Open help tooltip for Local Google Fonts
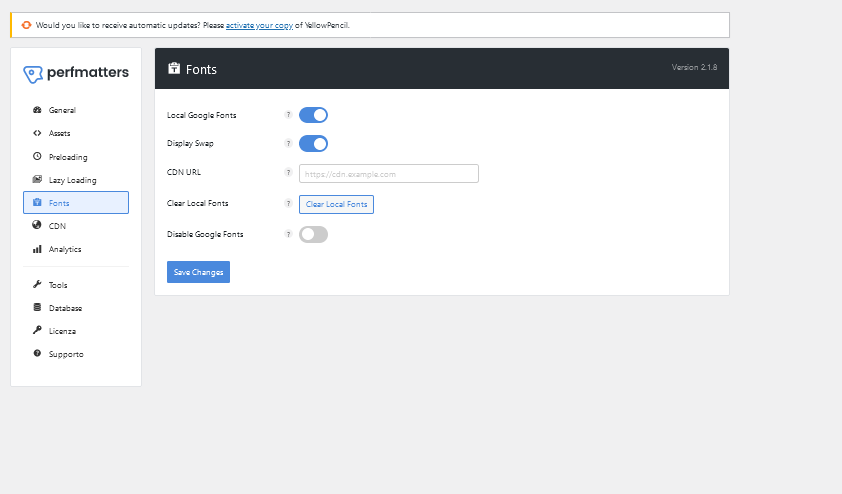Screen dimensions: 842x494 coord(288,115)
